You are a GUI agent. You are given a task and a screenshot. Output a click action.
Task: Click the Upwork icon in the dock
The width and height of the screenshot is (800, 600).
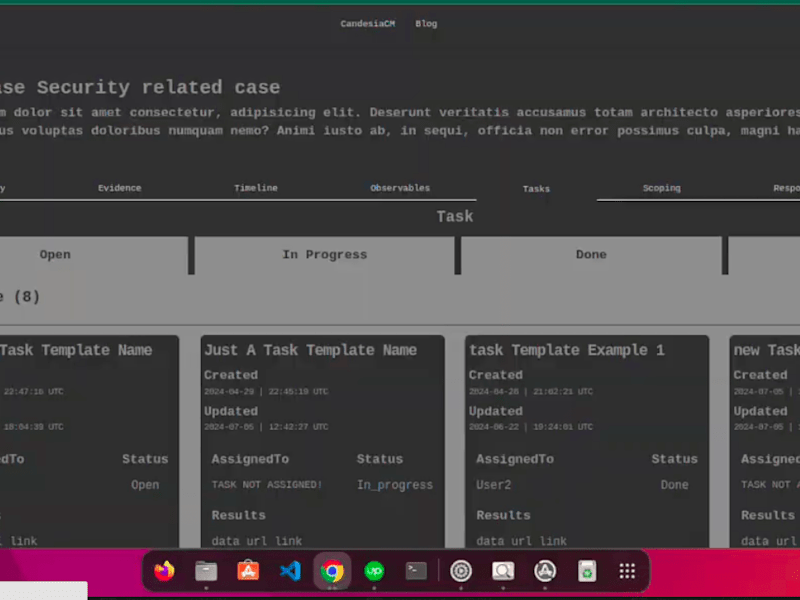[x=374, y=571]
